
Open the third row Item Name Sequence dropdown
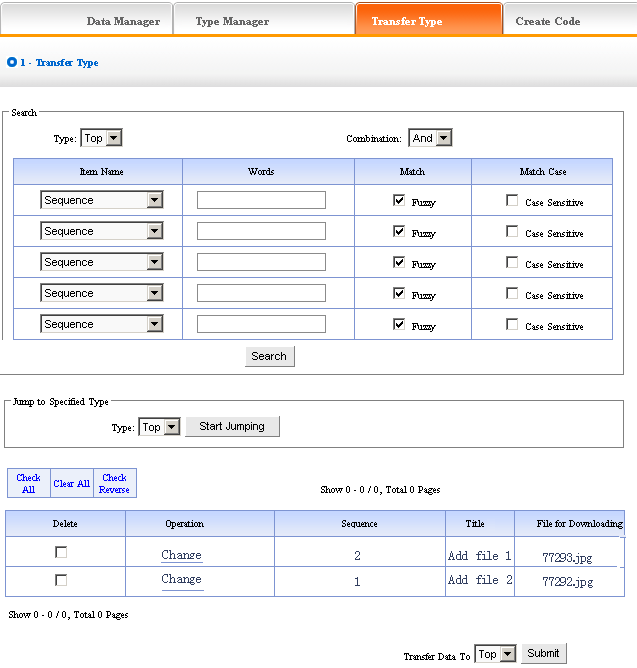pyautogui.click(x=102, y=262)
